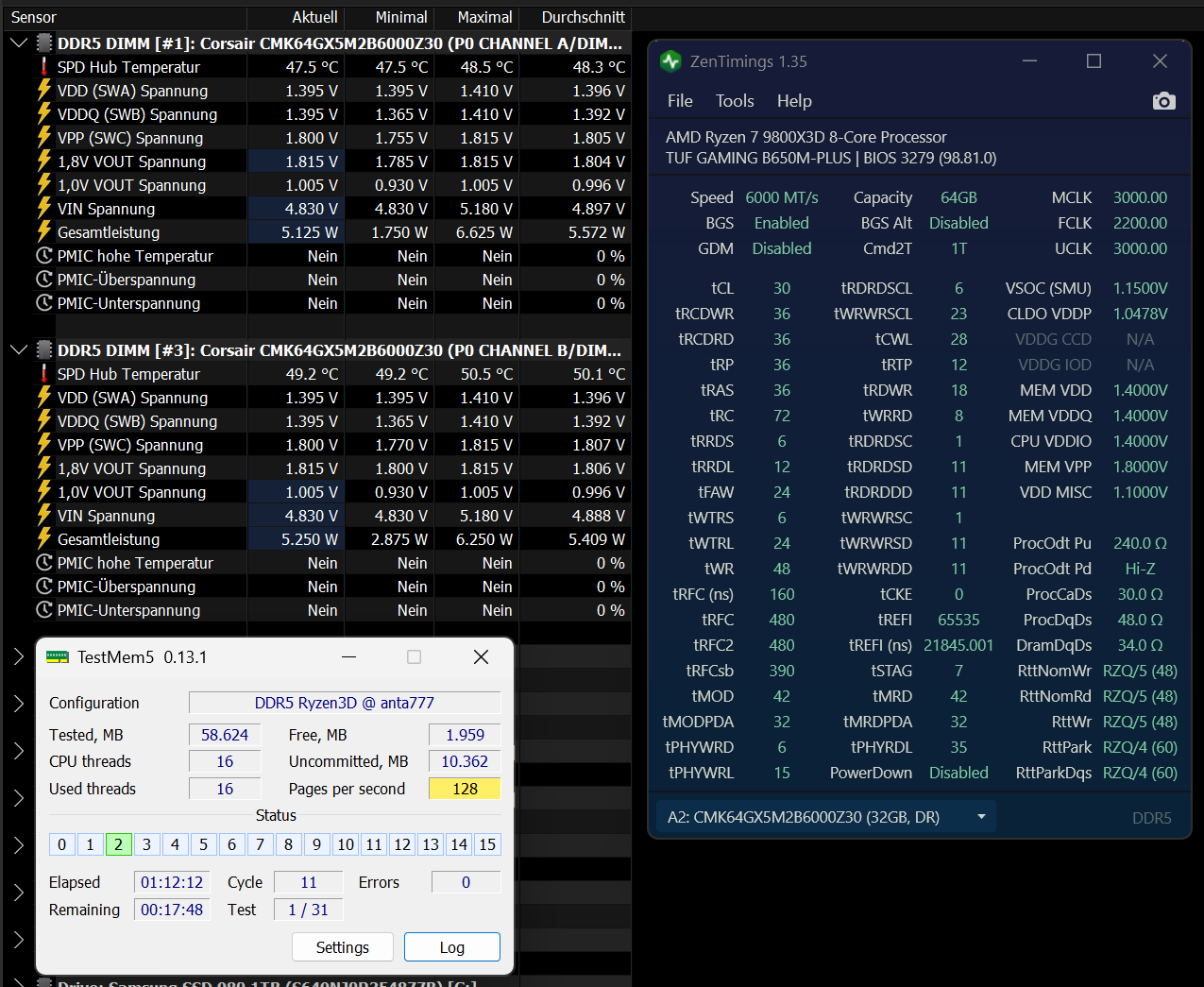Image resolution: width=1204 pixels, height=987 pixels.
Task: Click the Tested, MB value 58.624
Action: click(225, 735)
